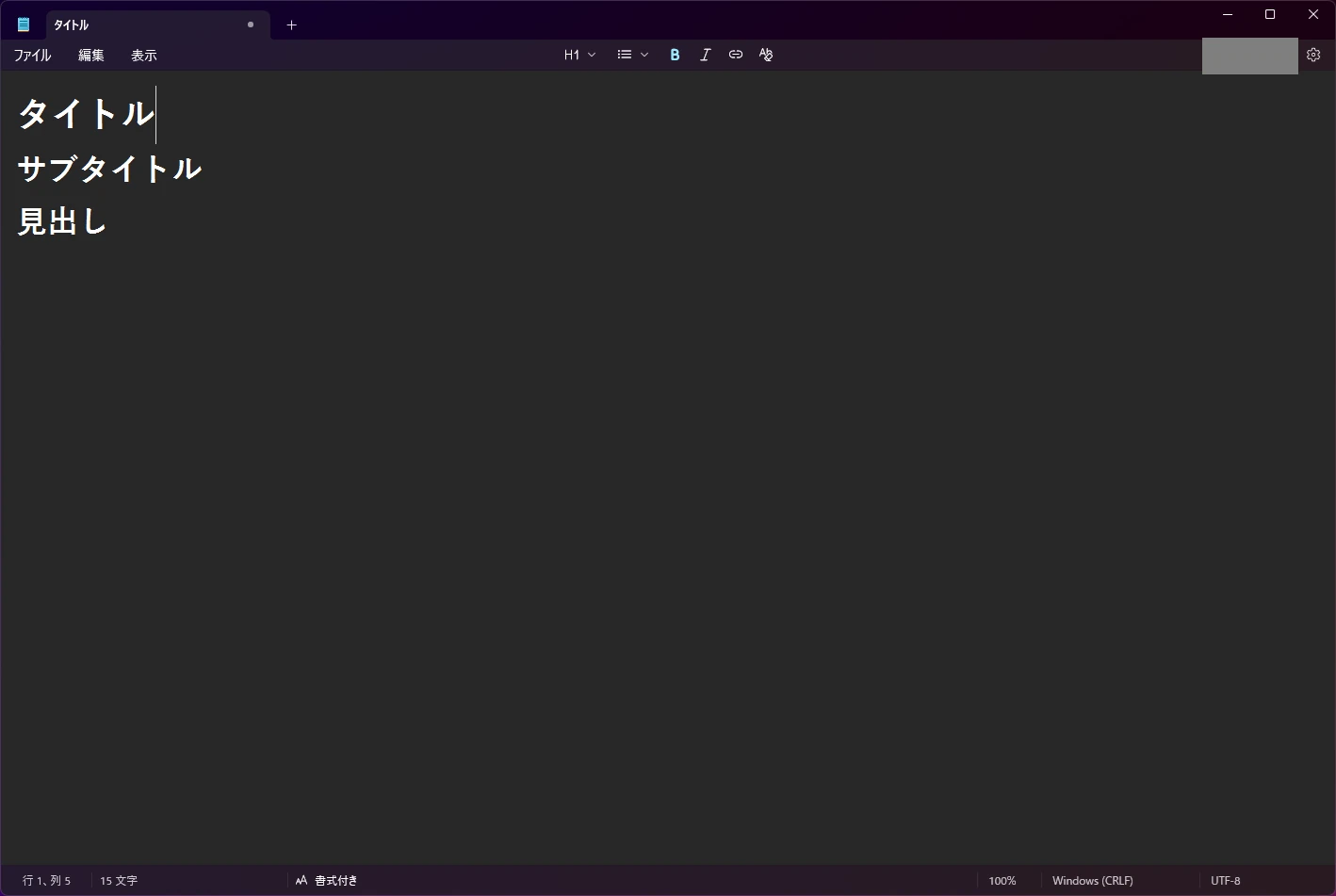Click the Notepad app icon in the title bar
Image resolution: width=1336 pixels, height=896 pixels.
tap(24, 25)
